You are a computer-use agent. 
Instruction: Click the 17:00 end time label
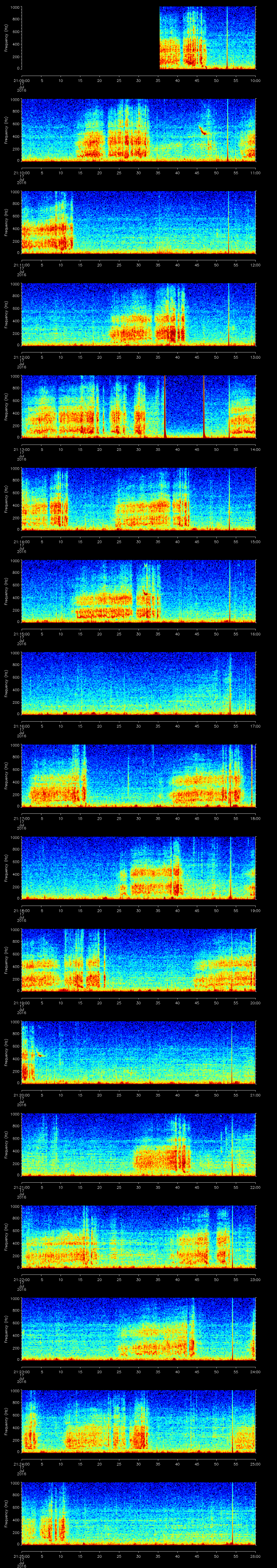click(255, 726)
